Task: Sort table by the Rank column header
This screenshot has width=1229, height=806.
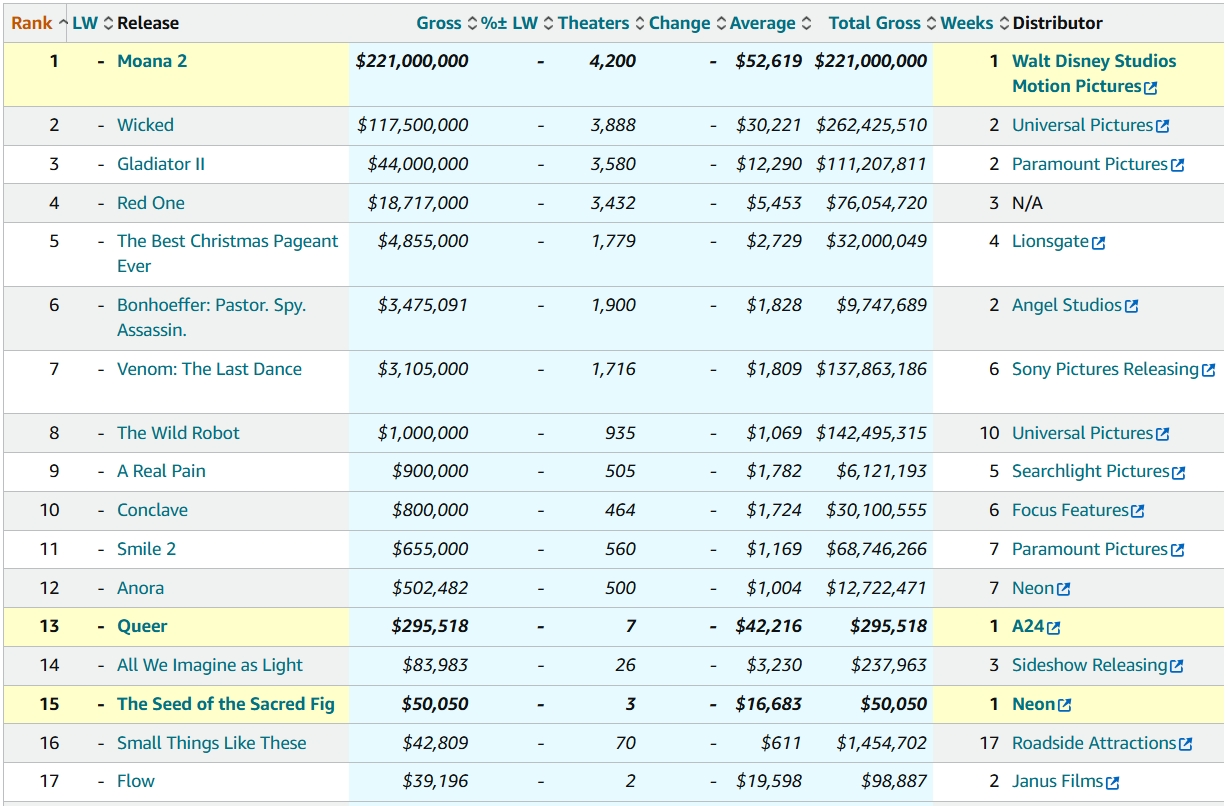Action: 39,23
